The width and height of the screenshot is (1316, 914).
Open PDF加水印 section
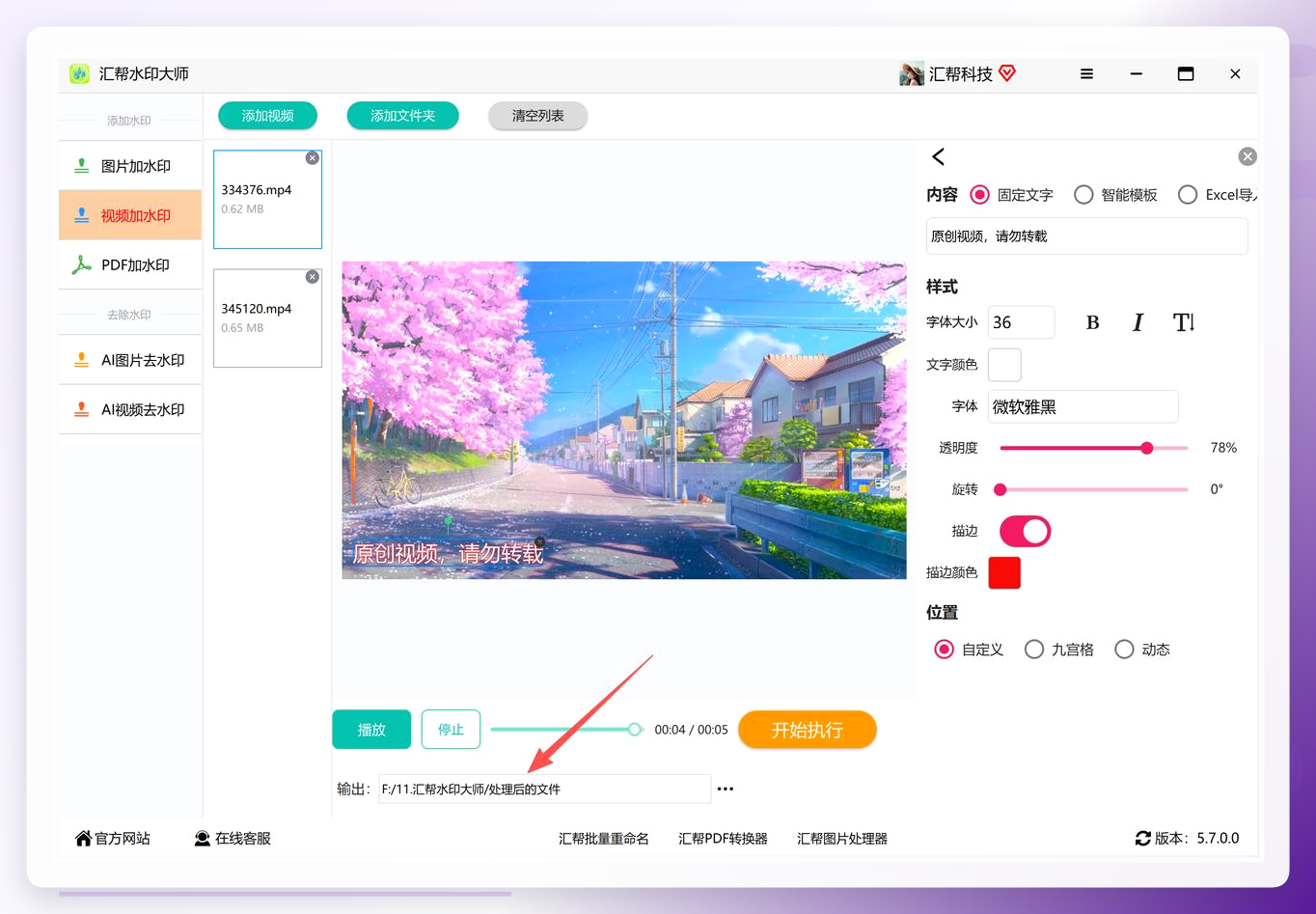coord(130,264)
